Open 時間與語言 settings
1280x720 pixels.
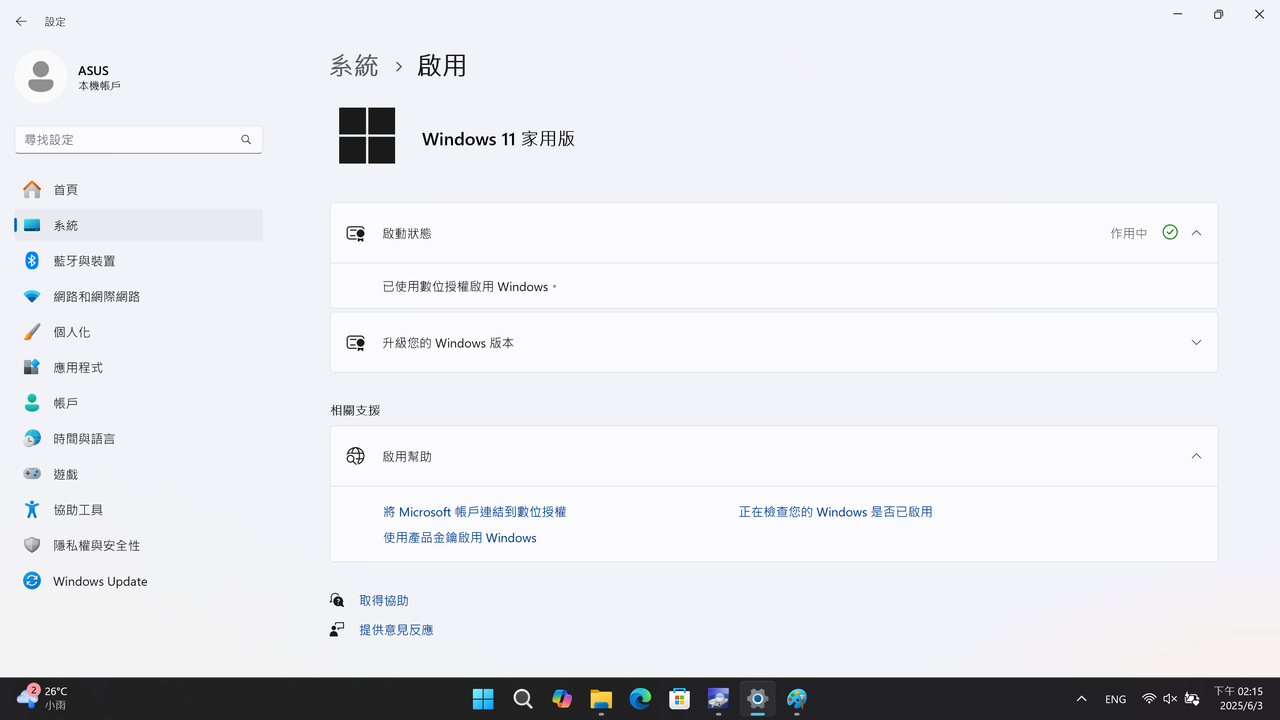click(x=138, y=438)
